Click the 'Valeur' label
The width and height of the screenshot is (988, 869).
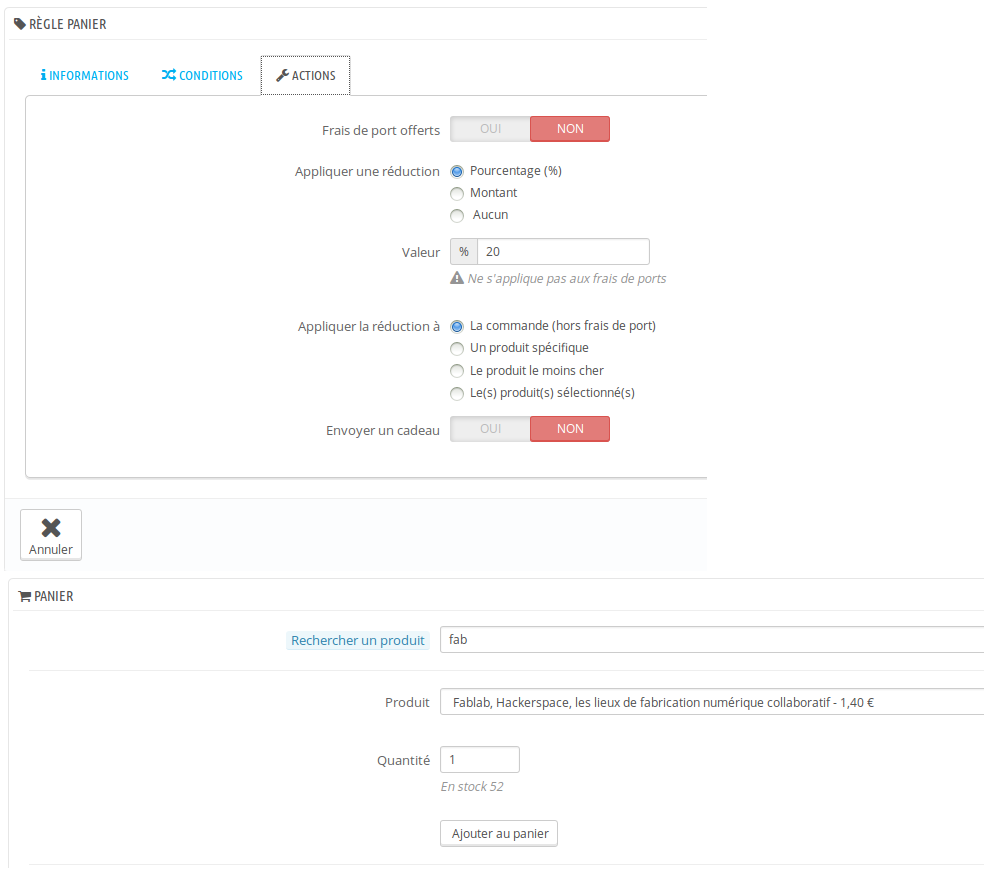[421, 253]
